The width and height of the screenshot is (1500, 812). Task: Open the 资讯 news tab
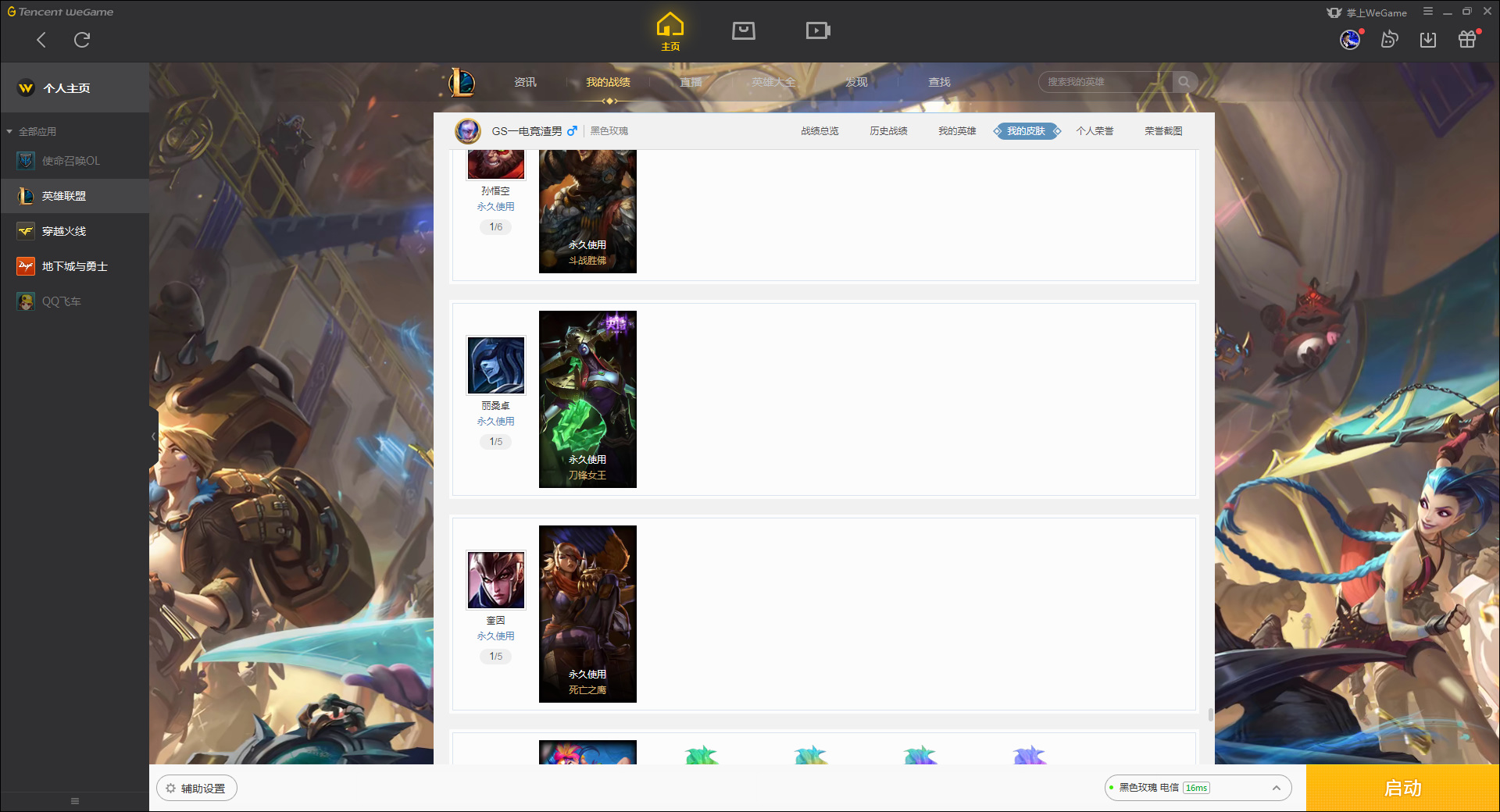coord(525,82)
